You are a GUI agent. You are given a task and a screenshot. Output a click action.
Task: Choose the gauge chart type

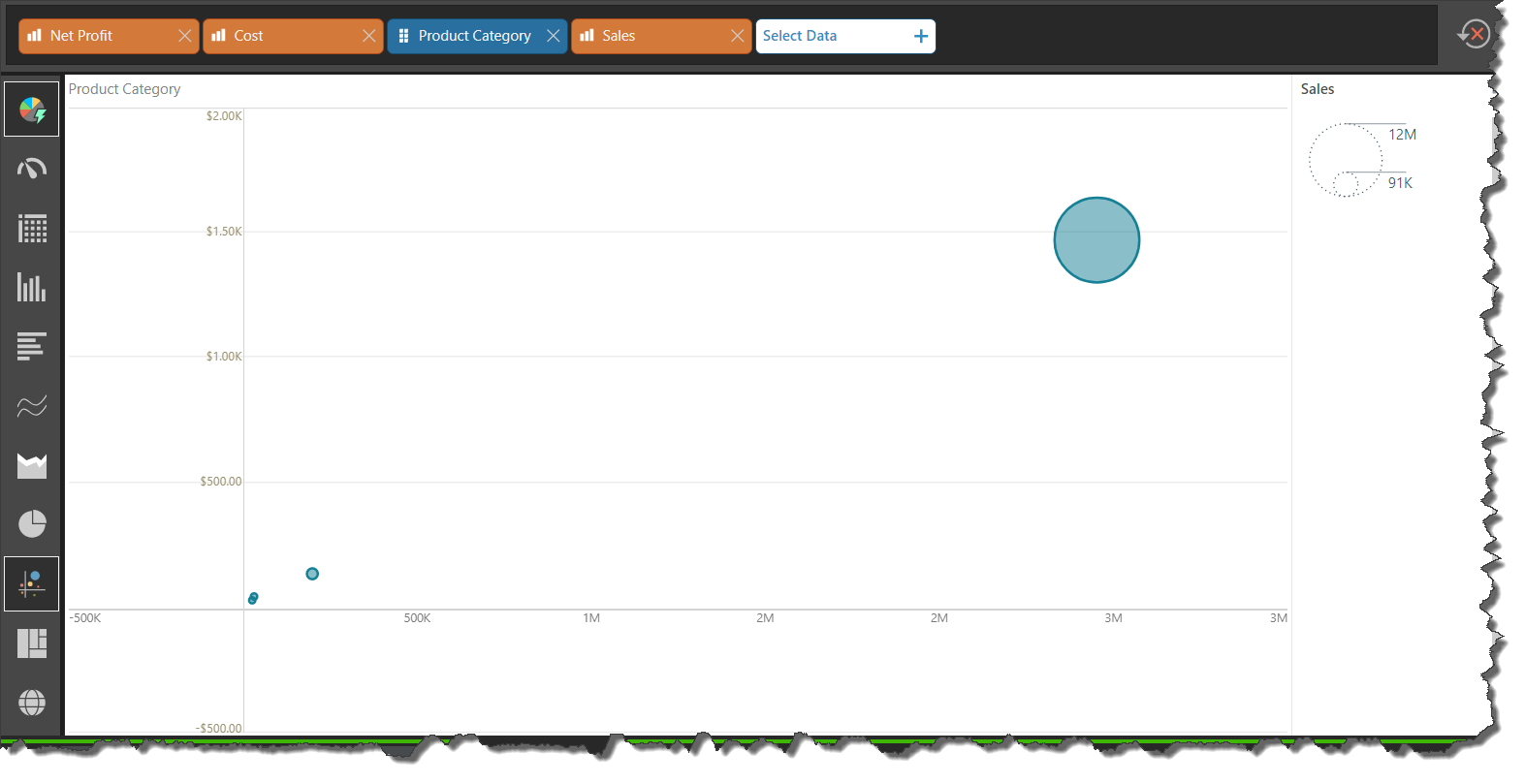(x=32, y=170)
